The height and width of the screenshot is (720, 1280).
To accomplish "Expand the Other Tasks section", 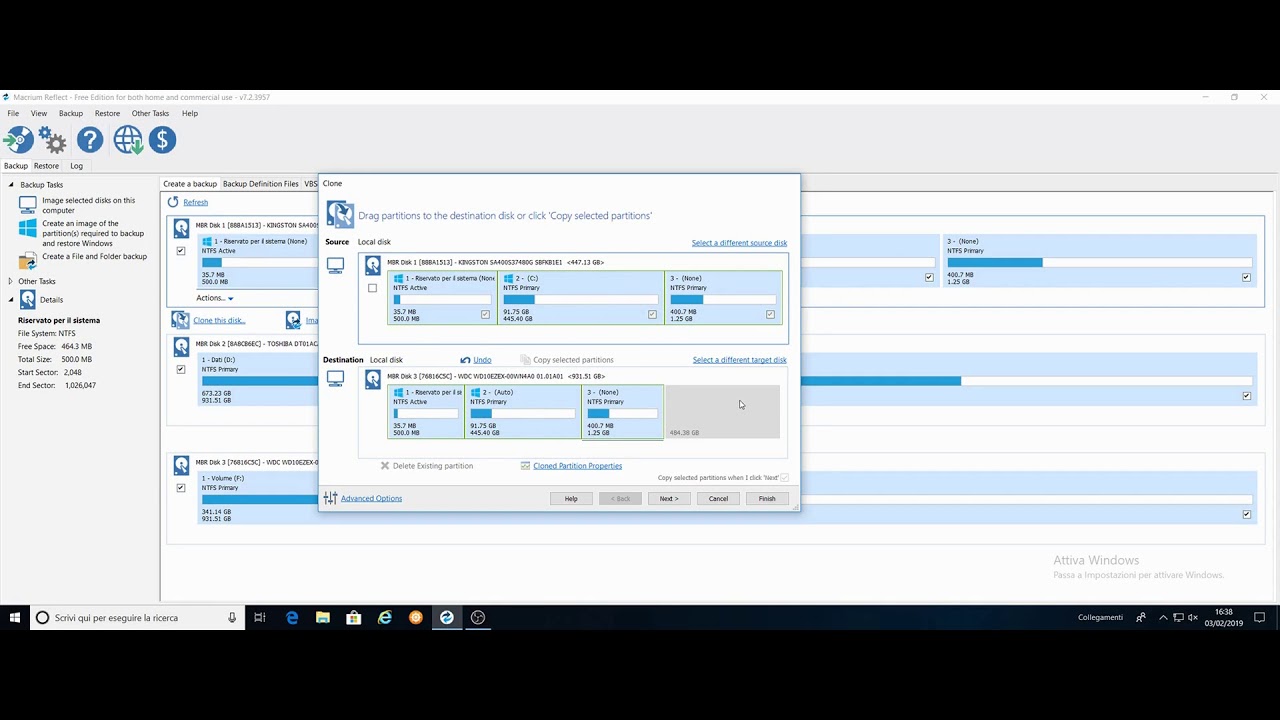I will (11, 281).
